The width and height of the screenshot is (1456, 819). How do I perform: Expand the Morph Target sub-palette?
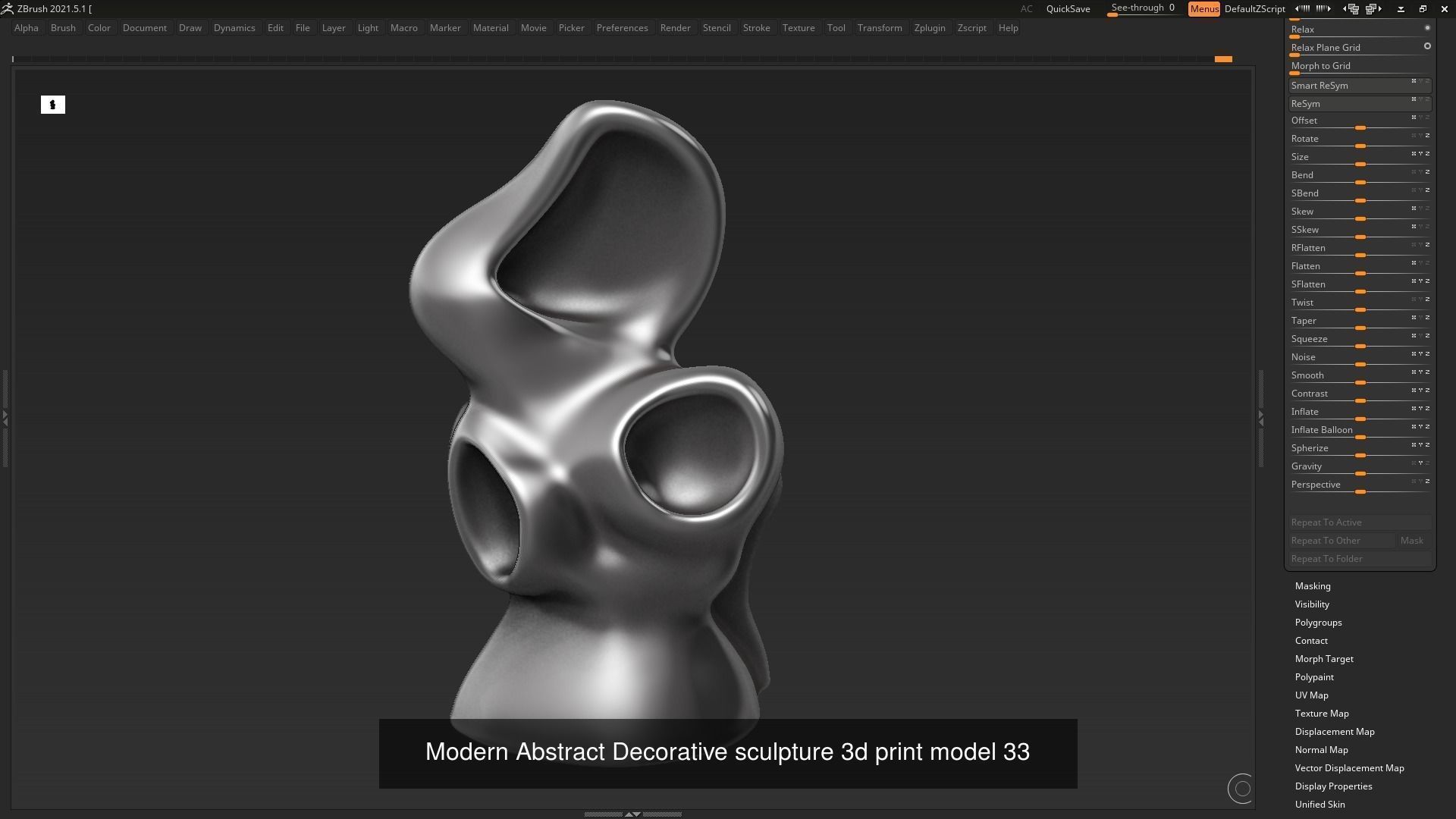click(1324, 659)
